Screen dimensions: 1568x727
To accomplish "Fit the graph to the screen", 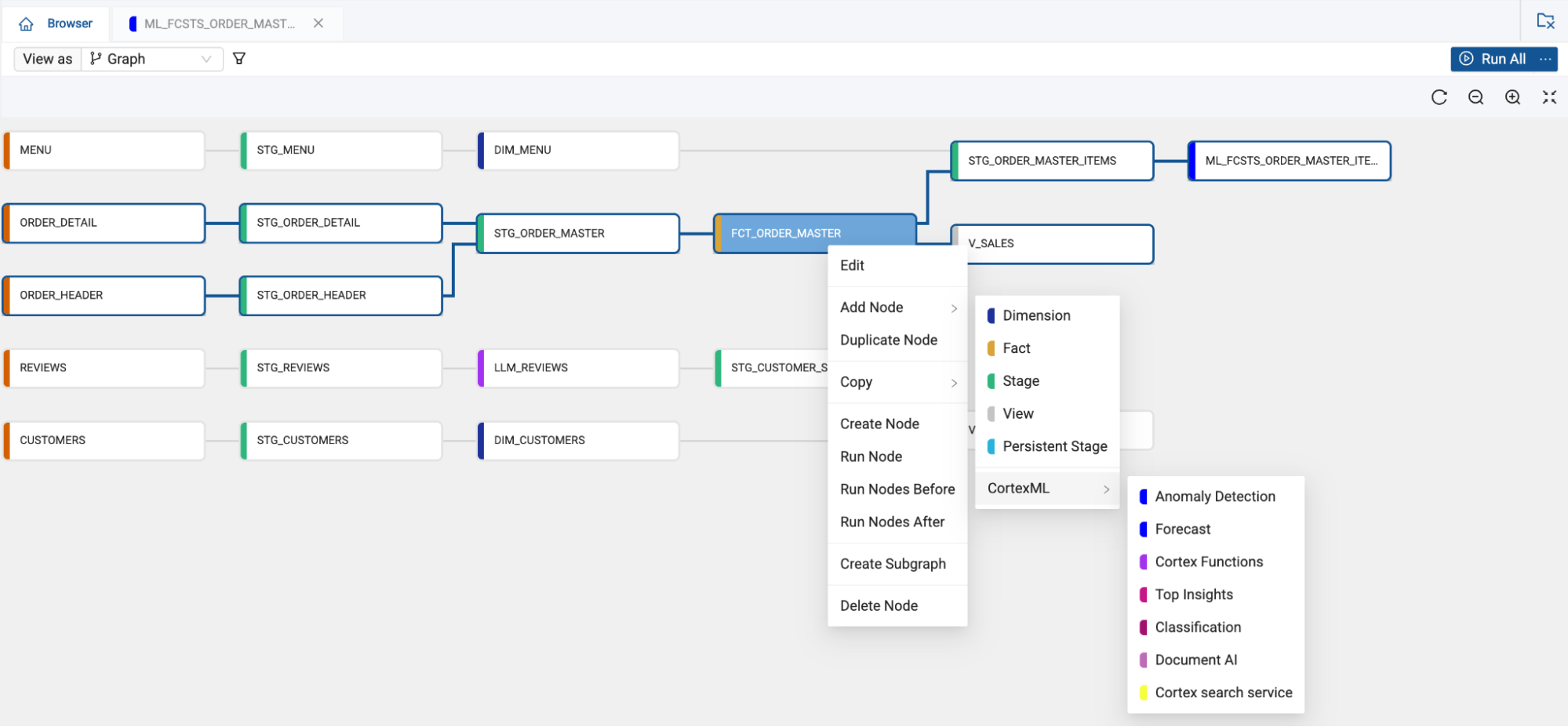I will (x=1549, y=97).
